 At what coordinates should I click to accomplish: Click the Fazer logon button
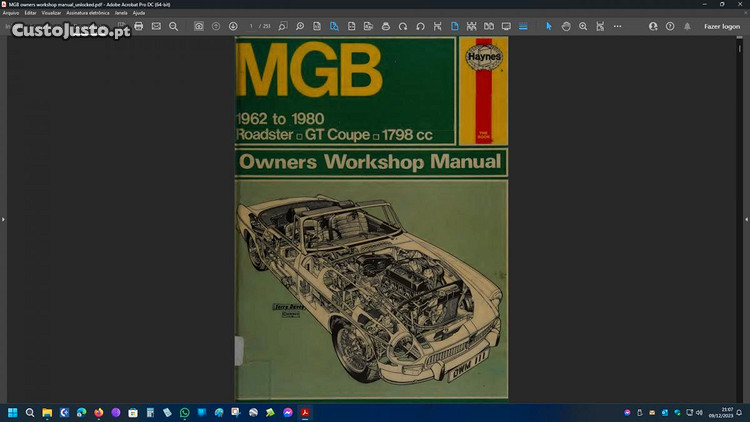click(722, 26)
